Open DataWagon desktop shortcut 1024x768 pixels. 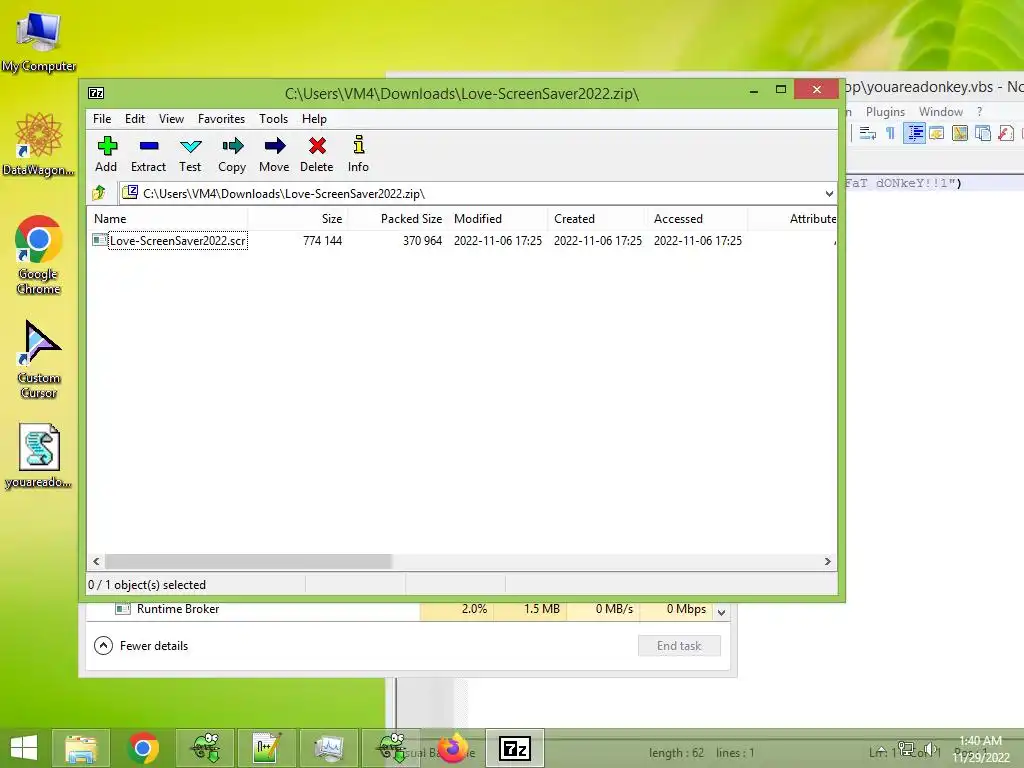click(39, 144)
